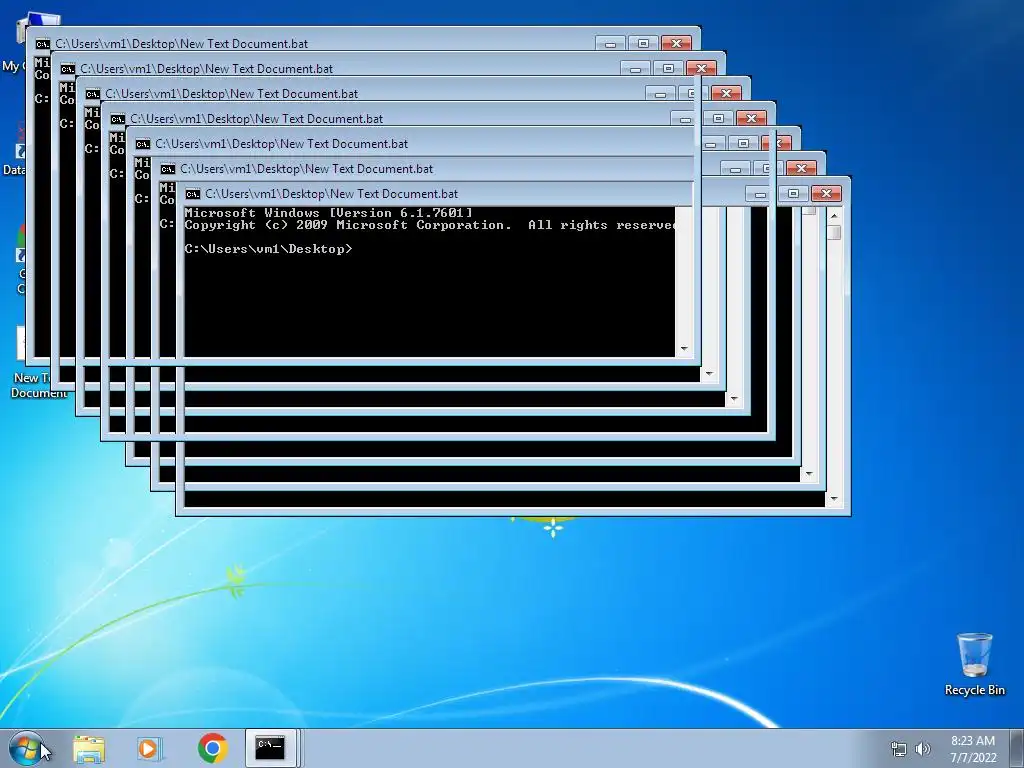
Task: Close the first cascaded cmd window
Action: point(676,44)
